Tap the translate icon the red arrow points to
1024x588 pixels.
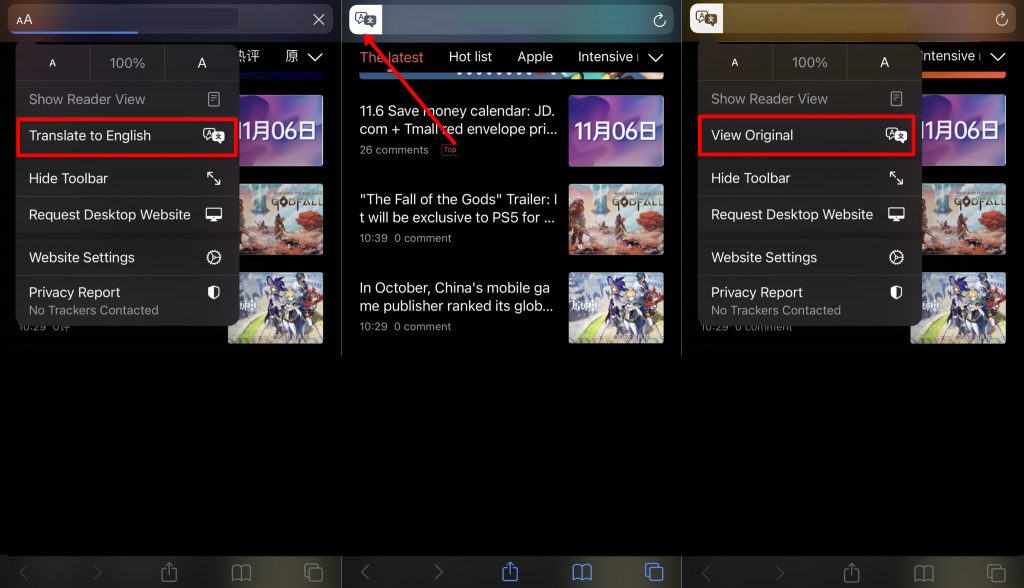(365, 19)
